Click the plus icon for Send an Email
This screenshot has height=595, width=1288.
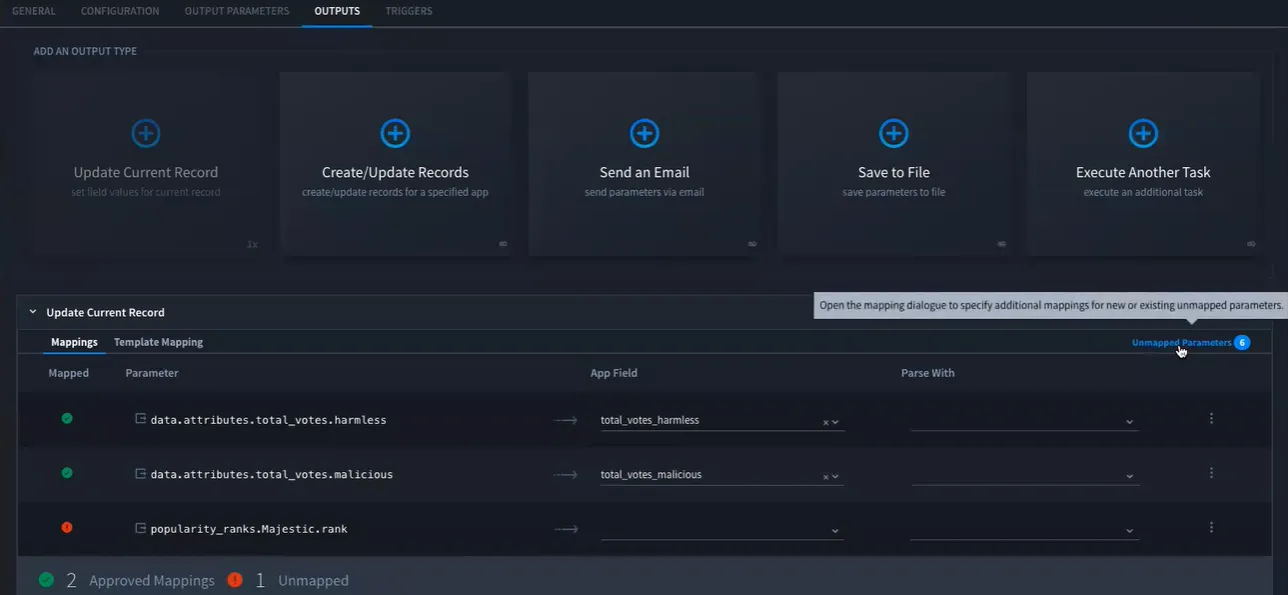[x=644, y=133]
